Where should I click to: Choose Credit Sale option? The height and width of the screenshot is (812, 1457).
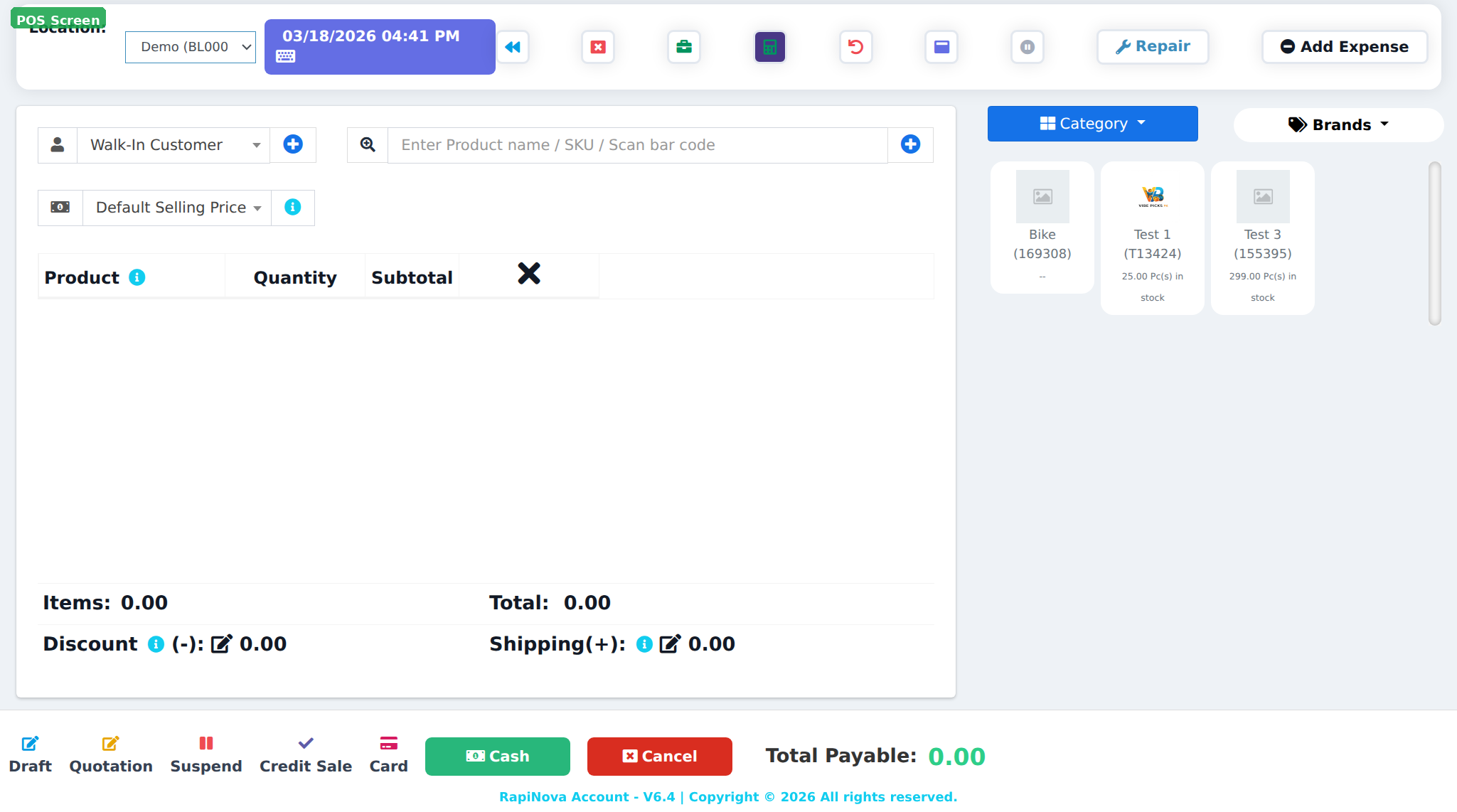[x=306, y=755]
